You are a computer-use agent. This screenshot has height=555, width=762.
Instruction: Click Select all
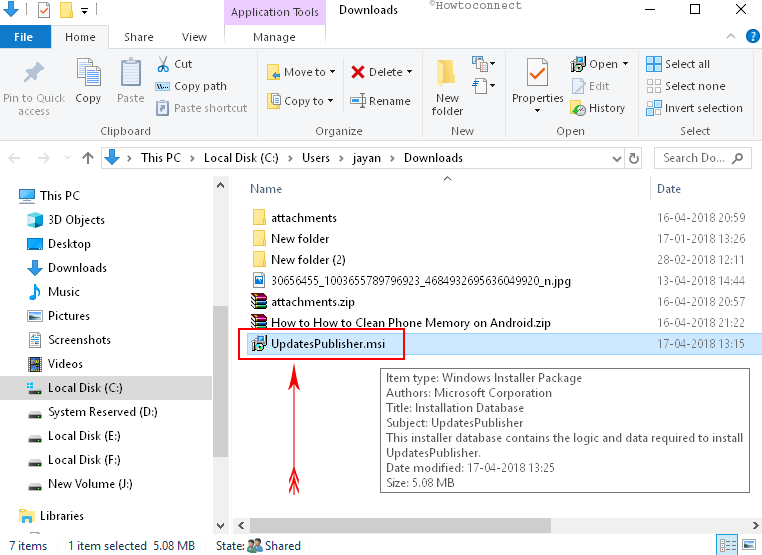pos(678,64)
